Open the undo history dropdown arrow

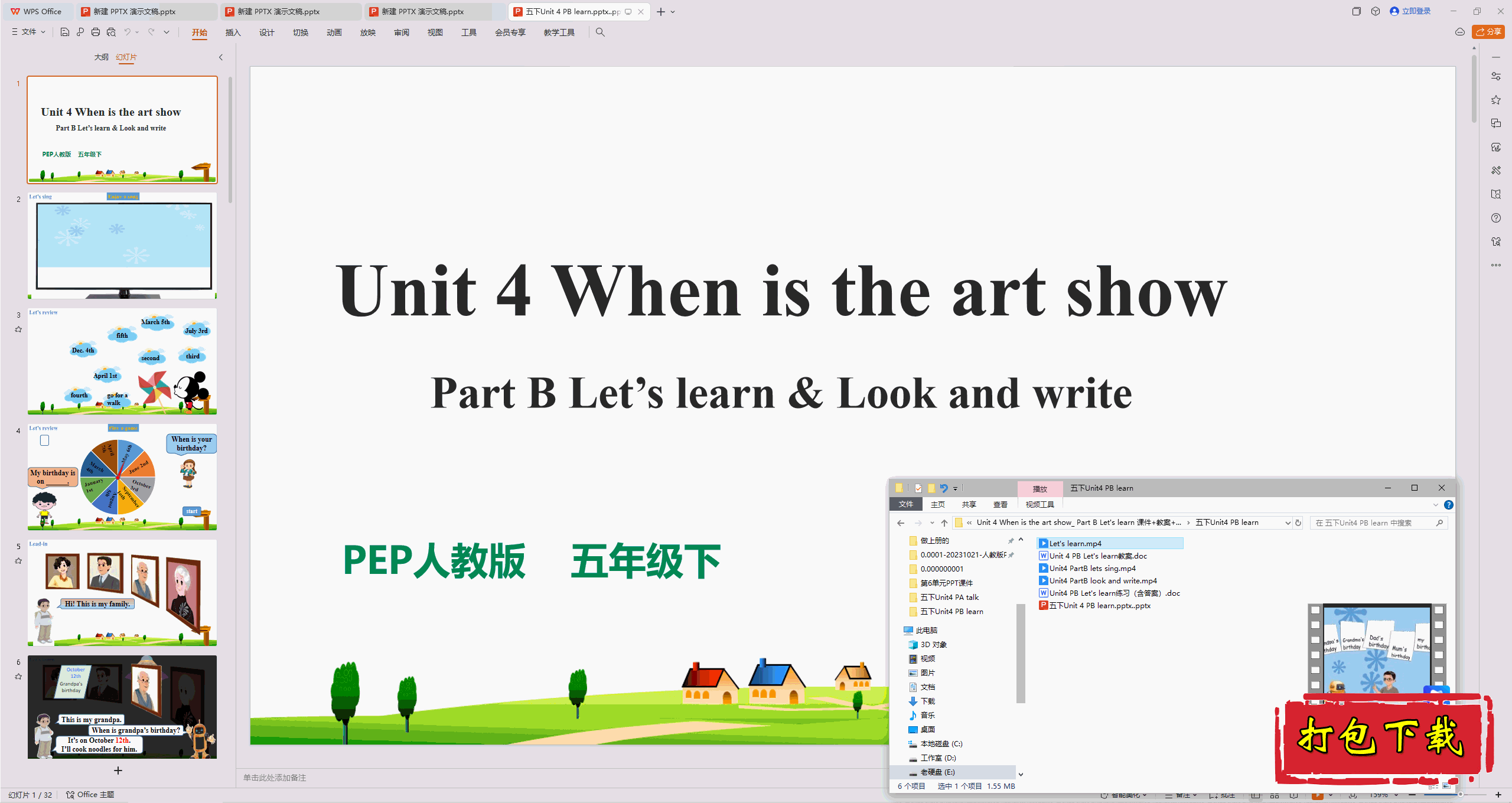137,32
